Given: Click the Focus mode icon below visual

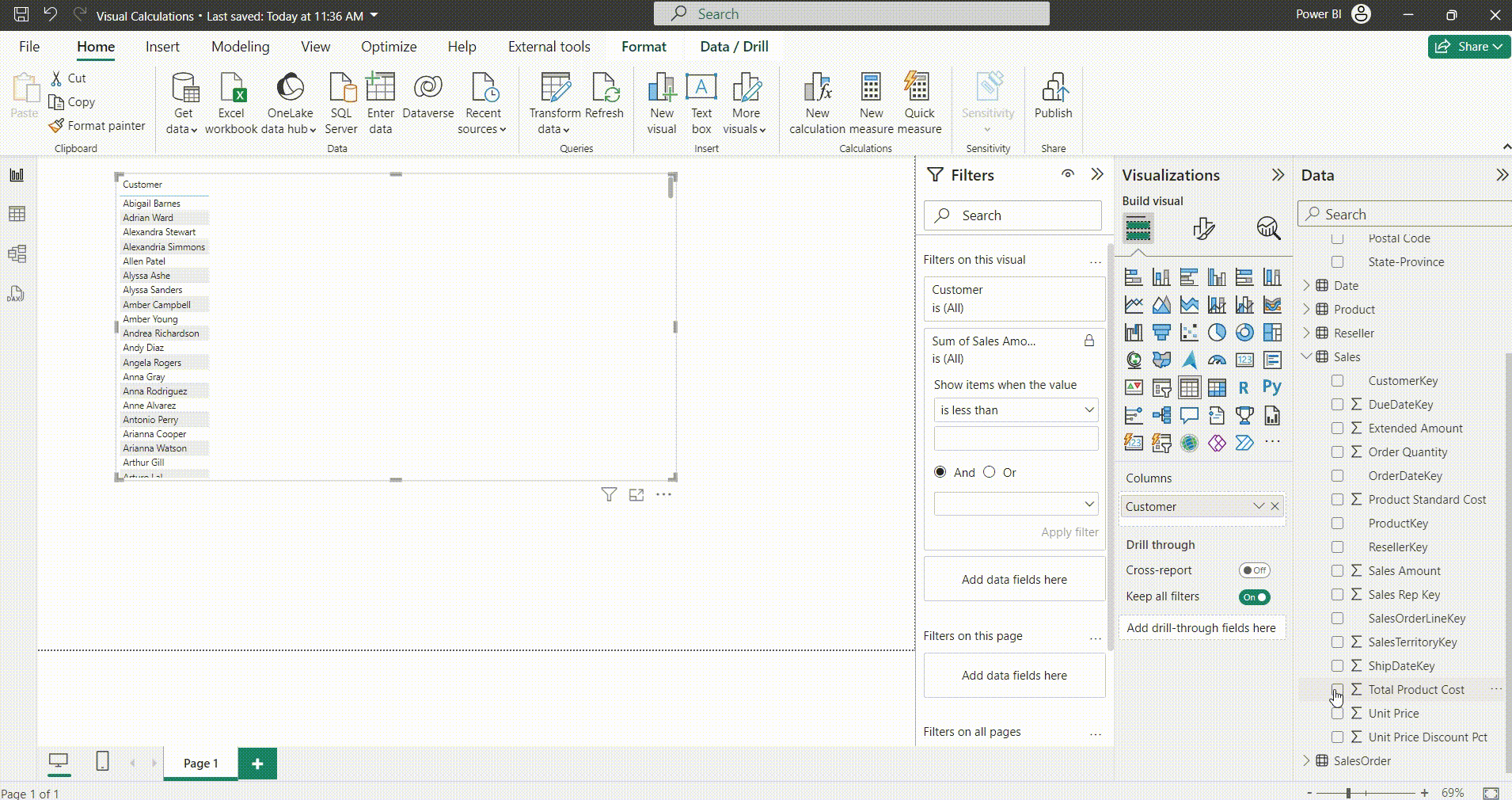Looking at the screenshot, I should click(x=636, y=495).
